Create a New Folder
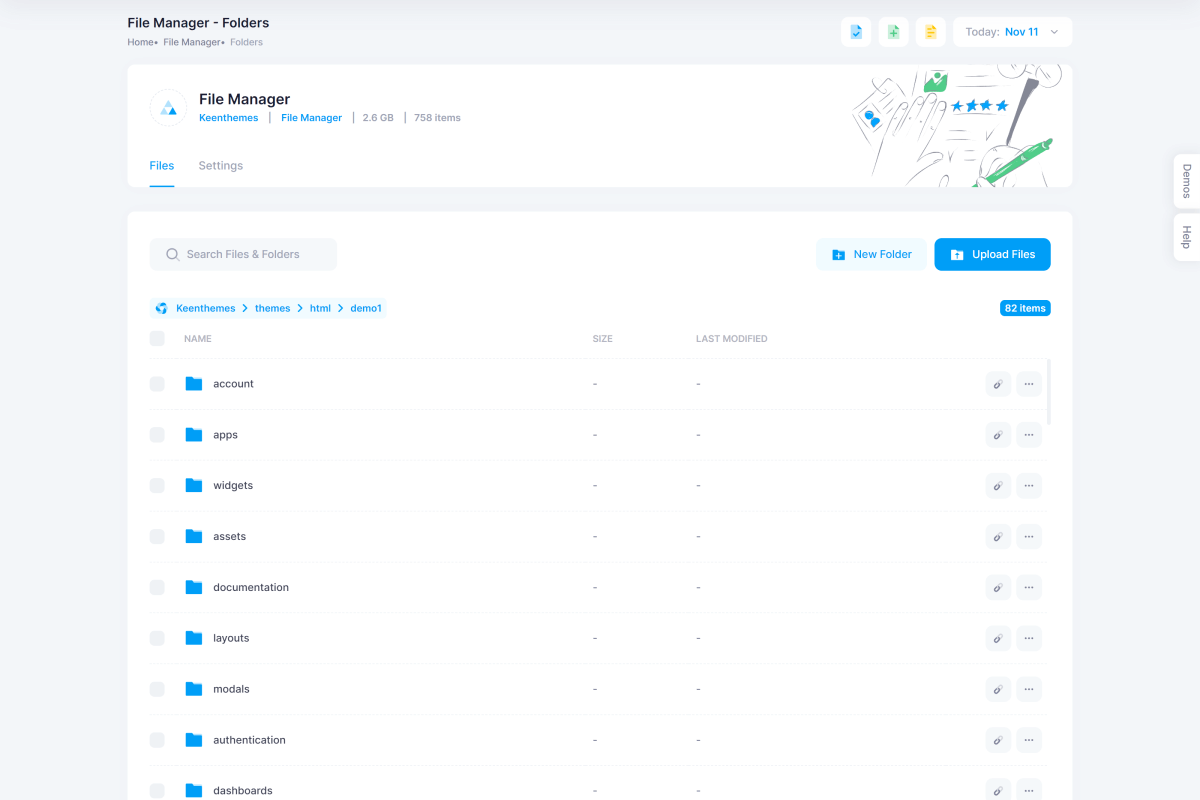Screen dimensions: 1200x800 pyautogui.click(x=871, y=254)
